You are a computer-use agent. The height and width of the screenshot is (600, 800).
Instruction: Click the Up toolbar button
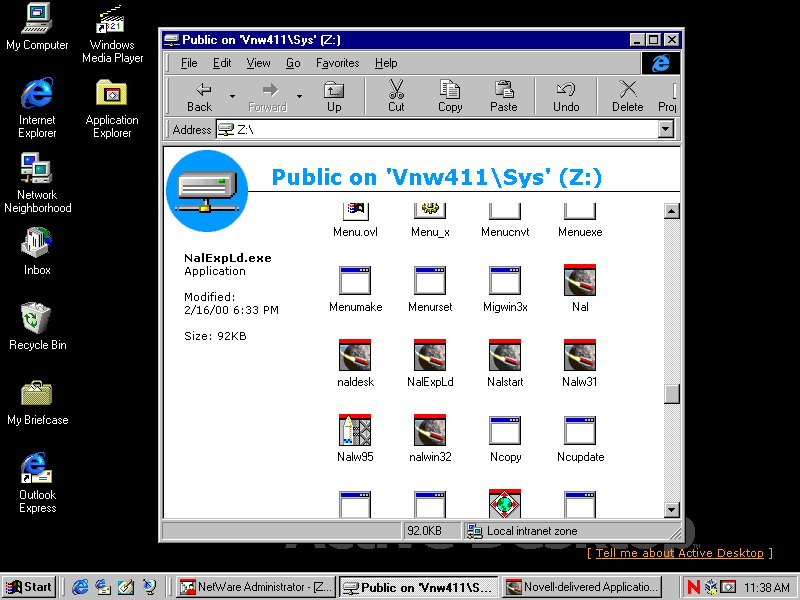pyautogui.click(x=334, y=96)
